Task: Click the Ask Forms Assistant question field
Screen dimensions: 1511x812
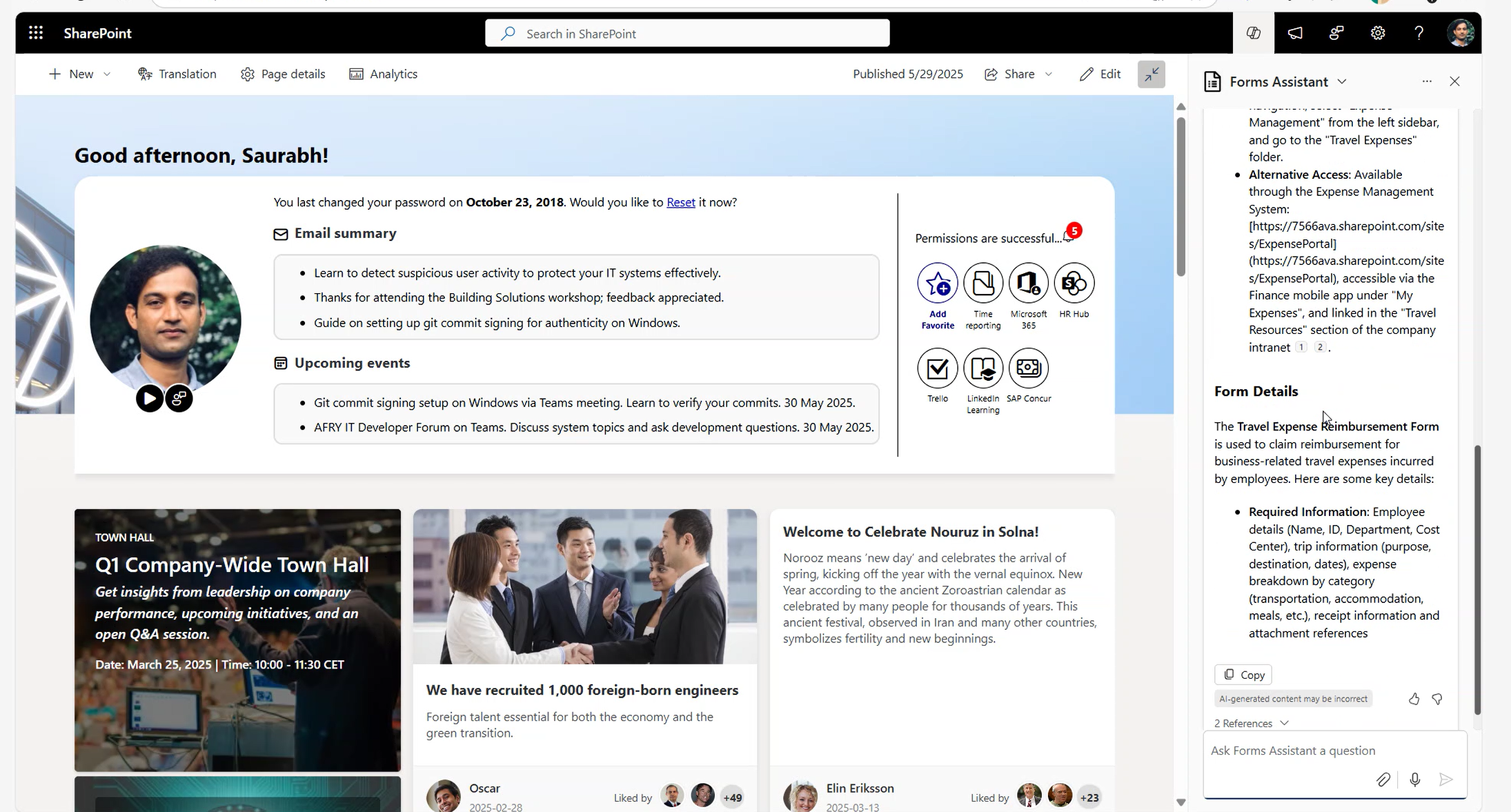Action: 1334,751
